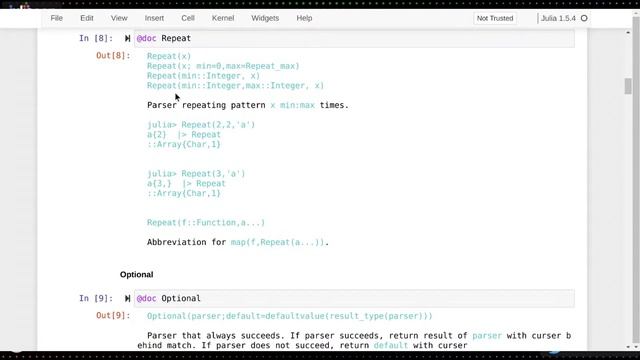
Task: Click the kernel idle indicator circle
Action: pyautogui.click(x=584, y=18)
